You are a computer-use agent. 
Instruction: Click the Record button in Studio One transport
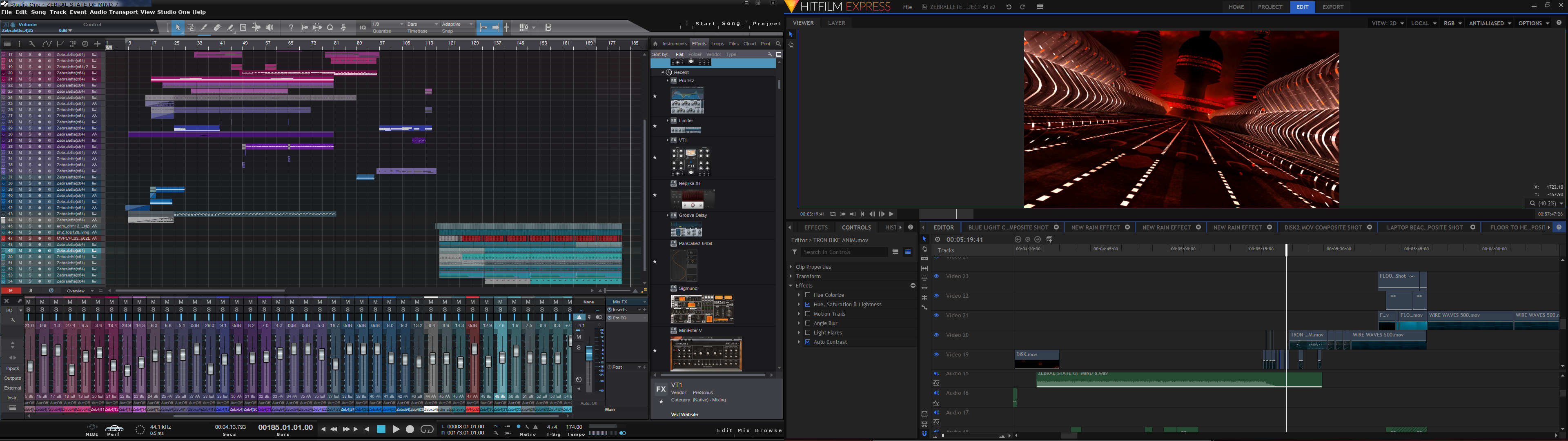410,429
